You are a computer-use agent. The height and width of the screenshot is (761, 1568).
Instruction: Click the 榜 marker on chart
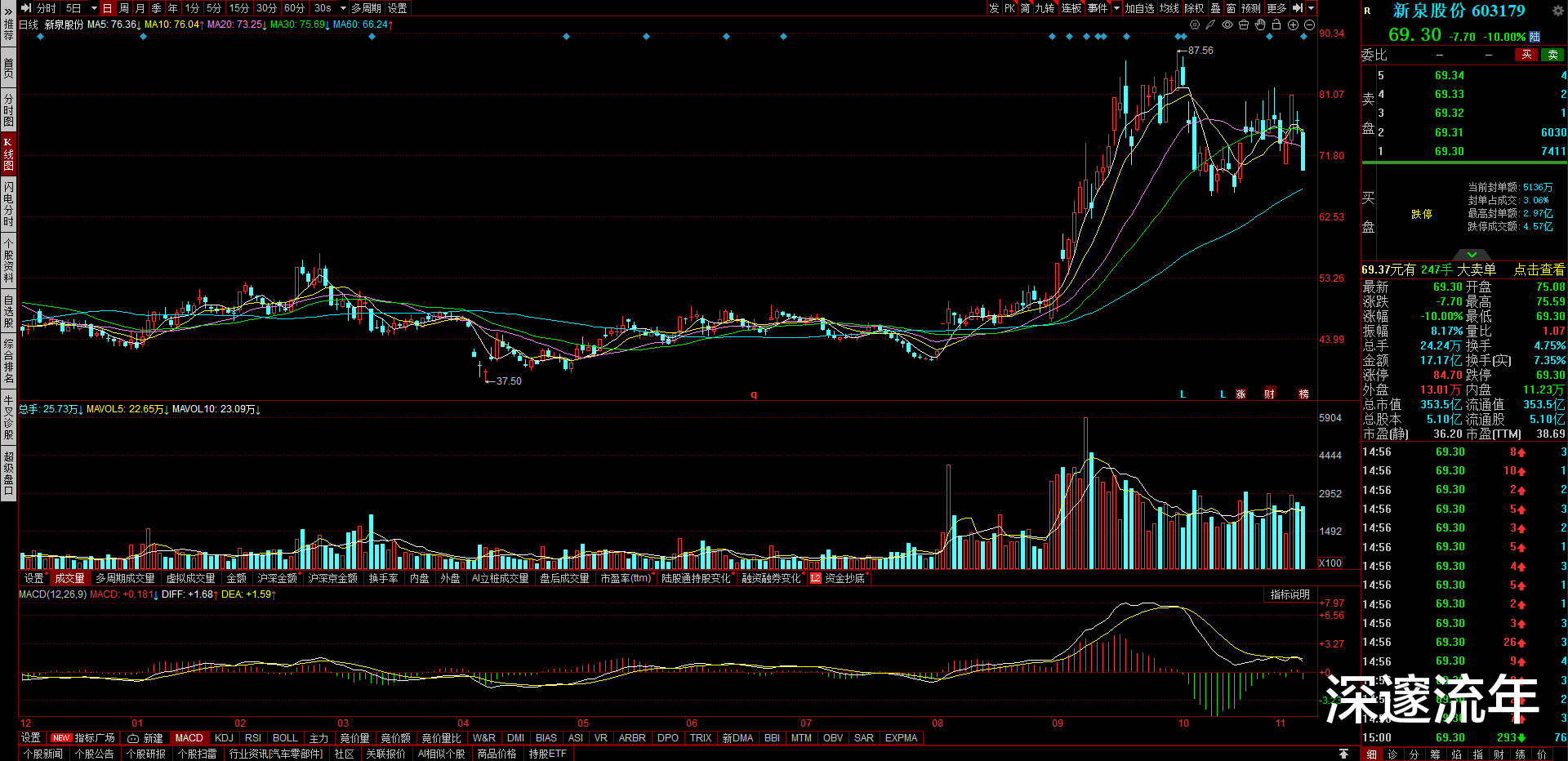[x=1303, y=394]
